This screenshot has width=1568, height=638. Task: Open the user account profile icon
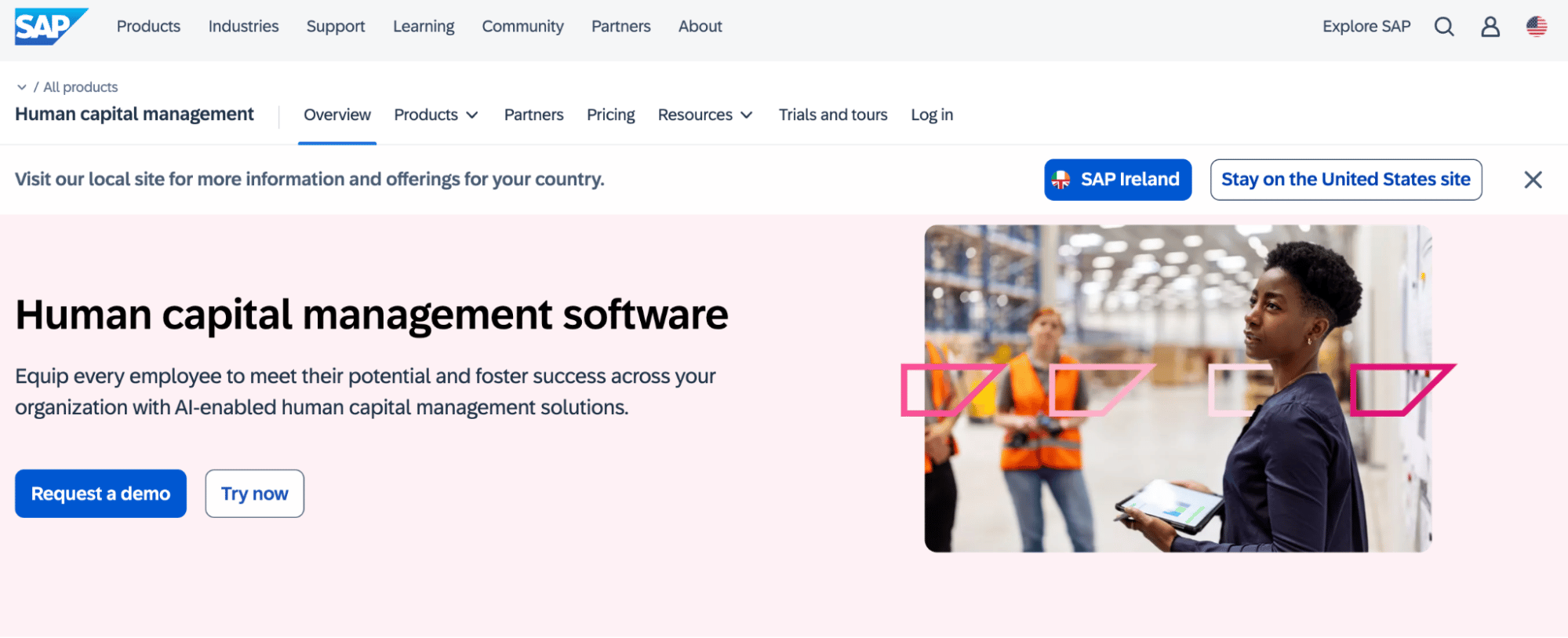click(1490, 27)
